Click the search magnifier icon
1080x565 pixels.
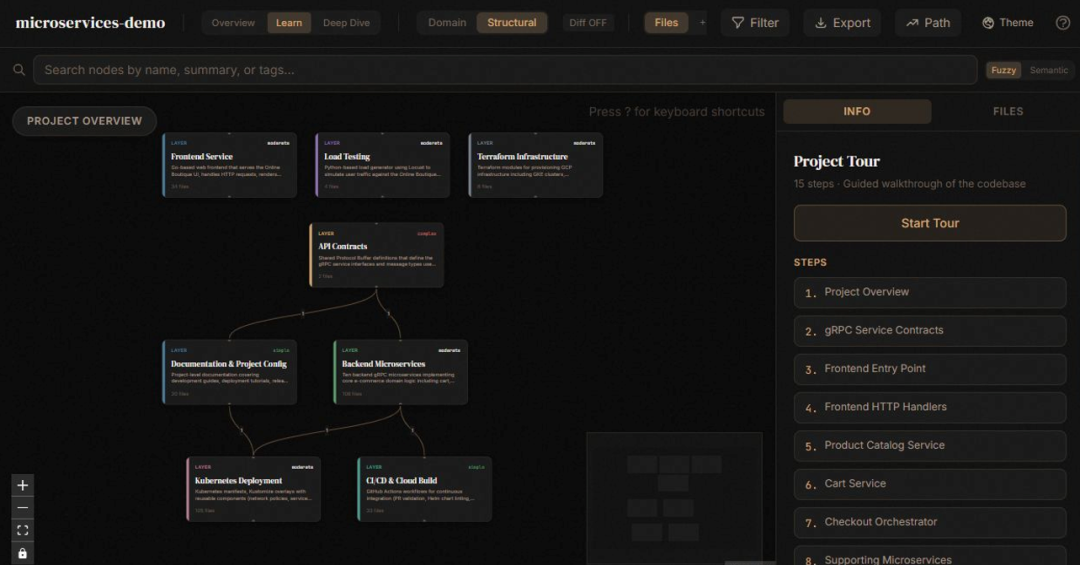point(19,70)
